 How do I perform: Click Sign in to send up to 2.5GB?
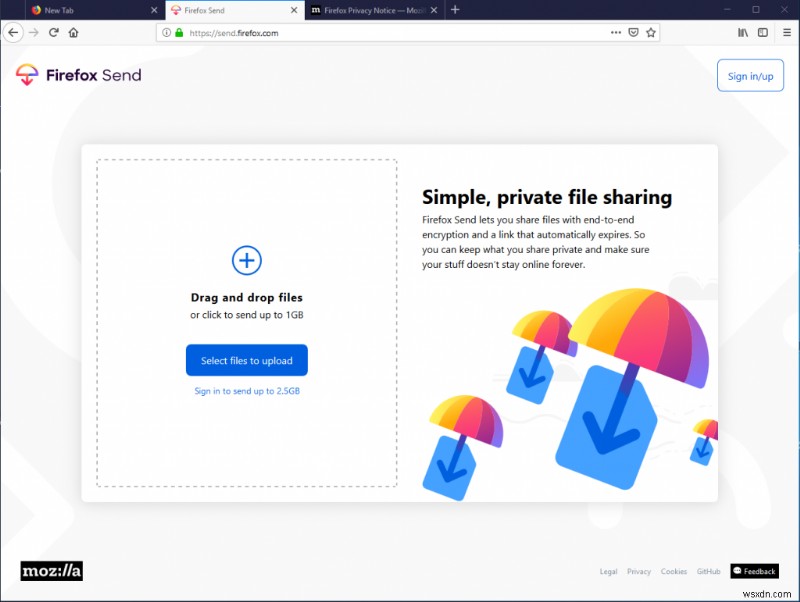246,391
